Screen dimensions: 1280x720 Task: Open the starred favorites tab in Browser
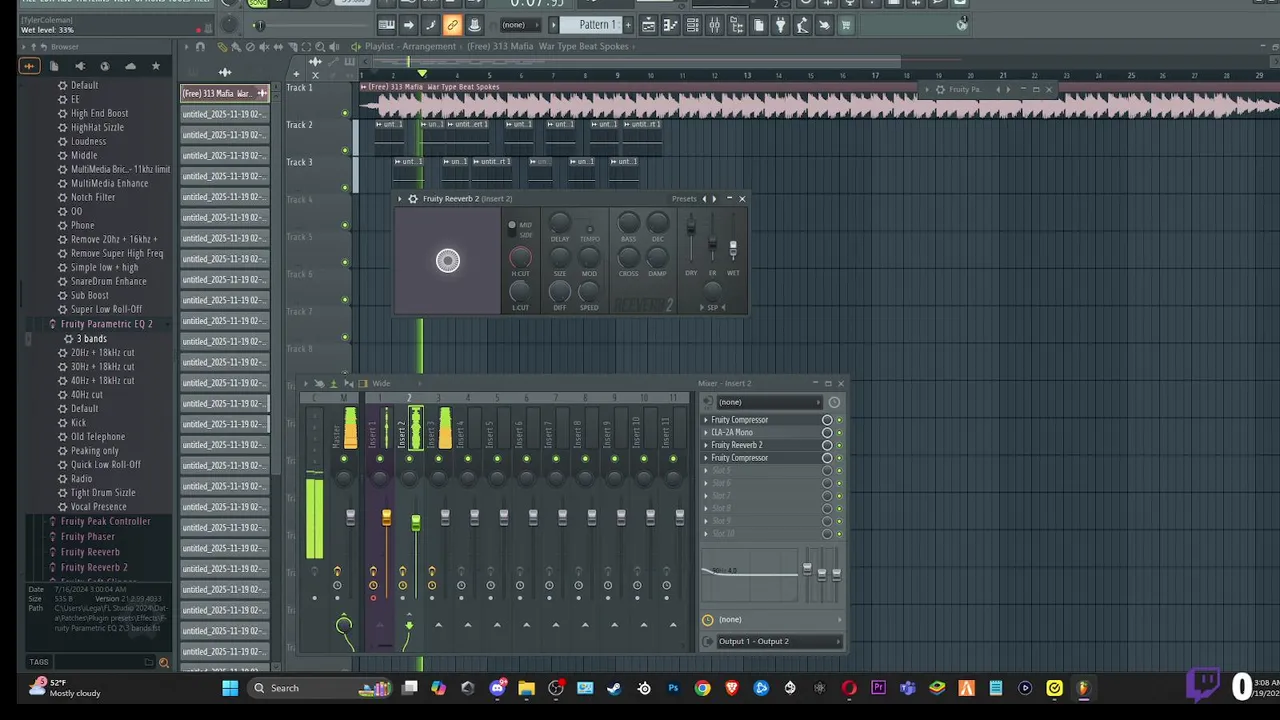[156, 66]
